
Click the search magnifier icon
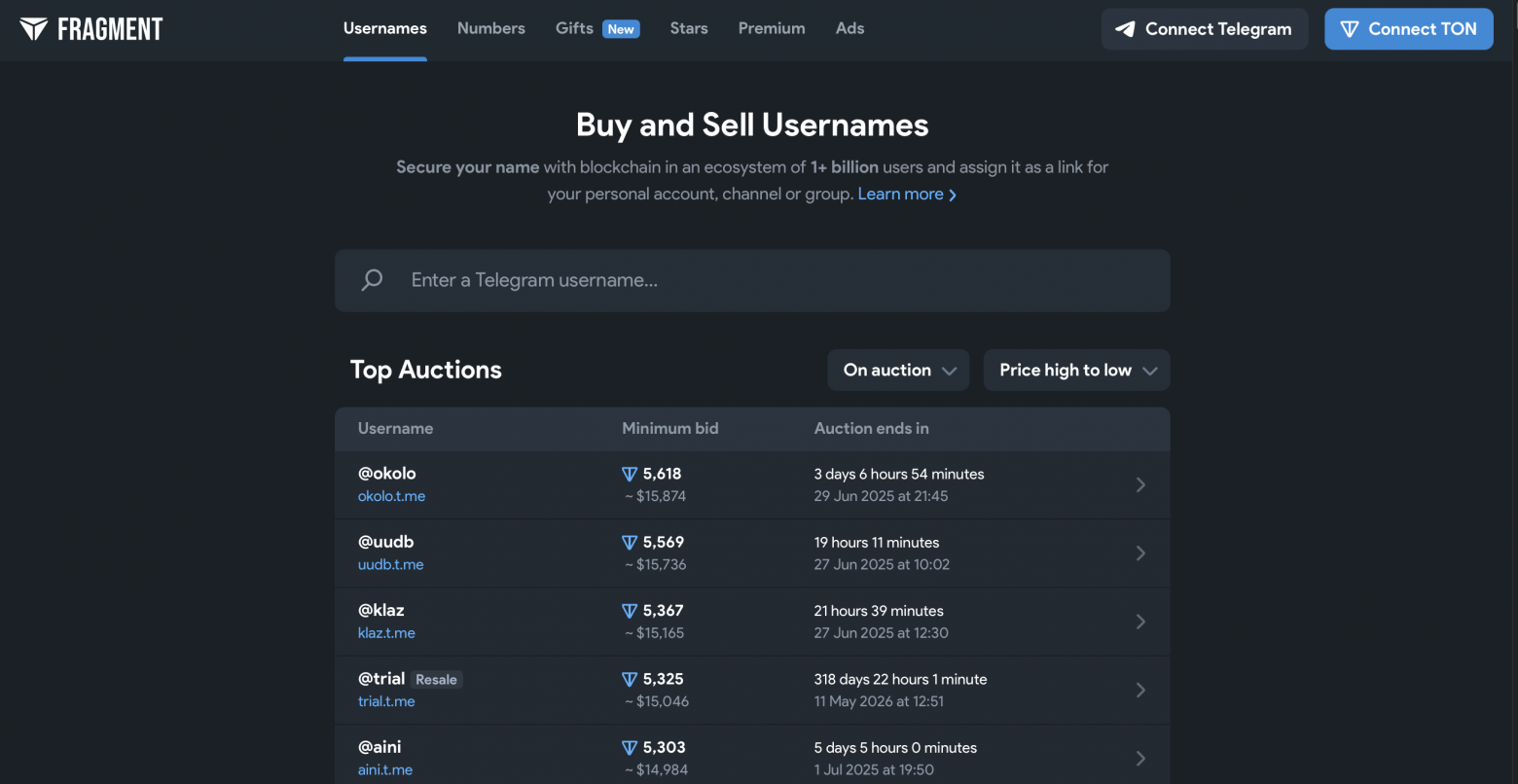tap(373, 280)
